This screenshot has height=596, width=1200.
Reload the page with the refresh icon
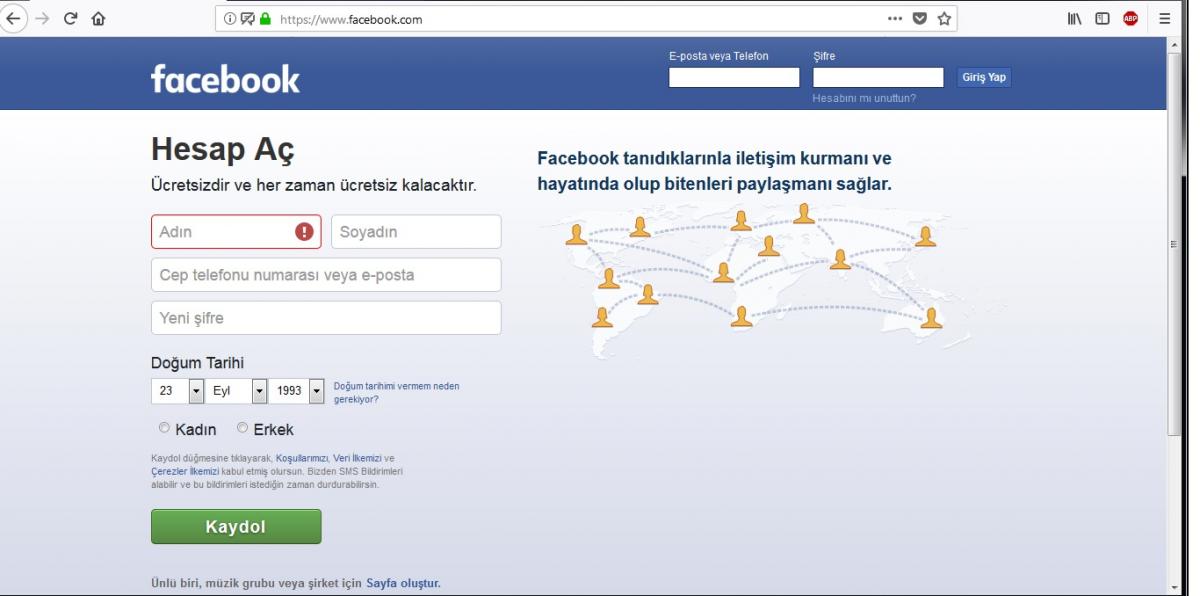[72, 18]
